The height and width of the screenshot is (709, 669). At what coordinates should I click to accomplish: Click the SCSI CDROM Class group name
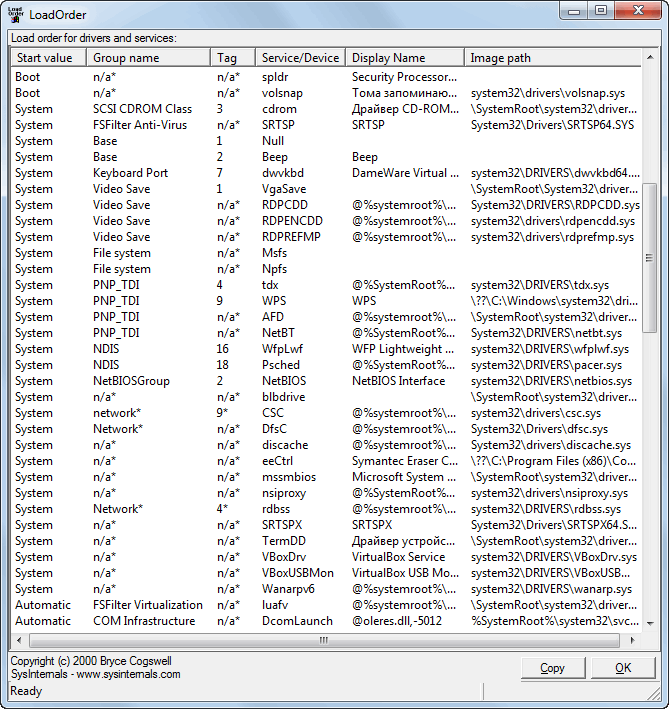point(142,109)
